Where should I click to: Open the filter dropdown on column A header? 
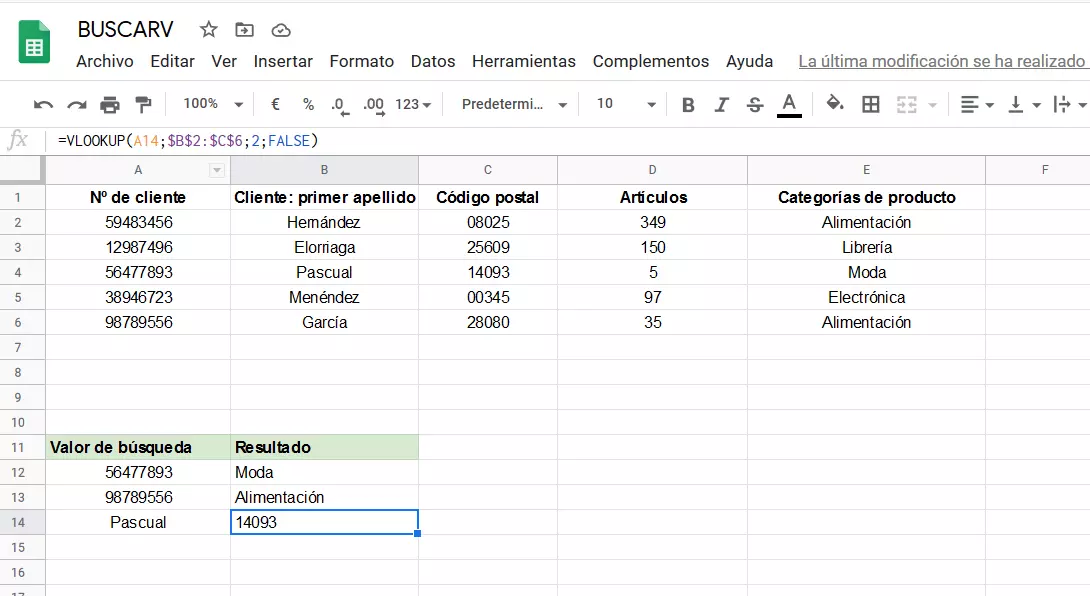tap(217, 169)
